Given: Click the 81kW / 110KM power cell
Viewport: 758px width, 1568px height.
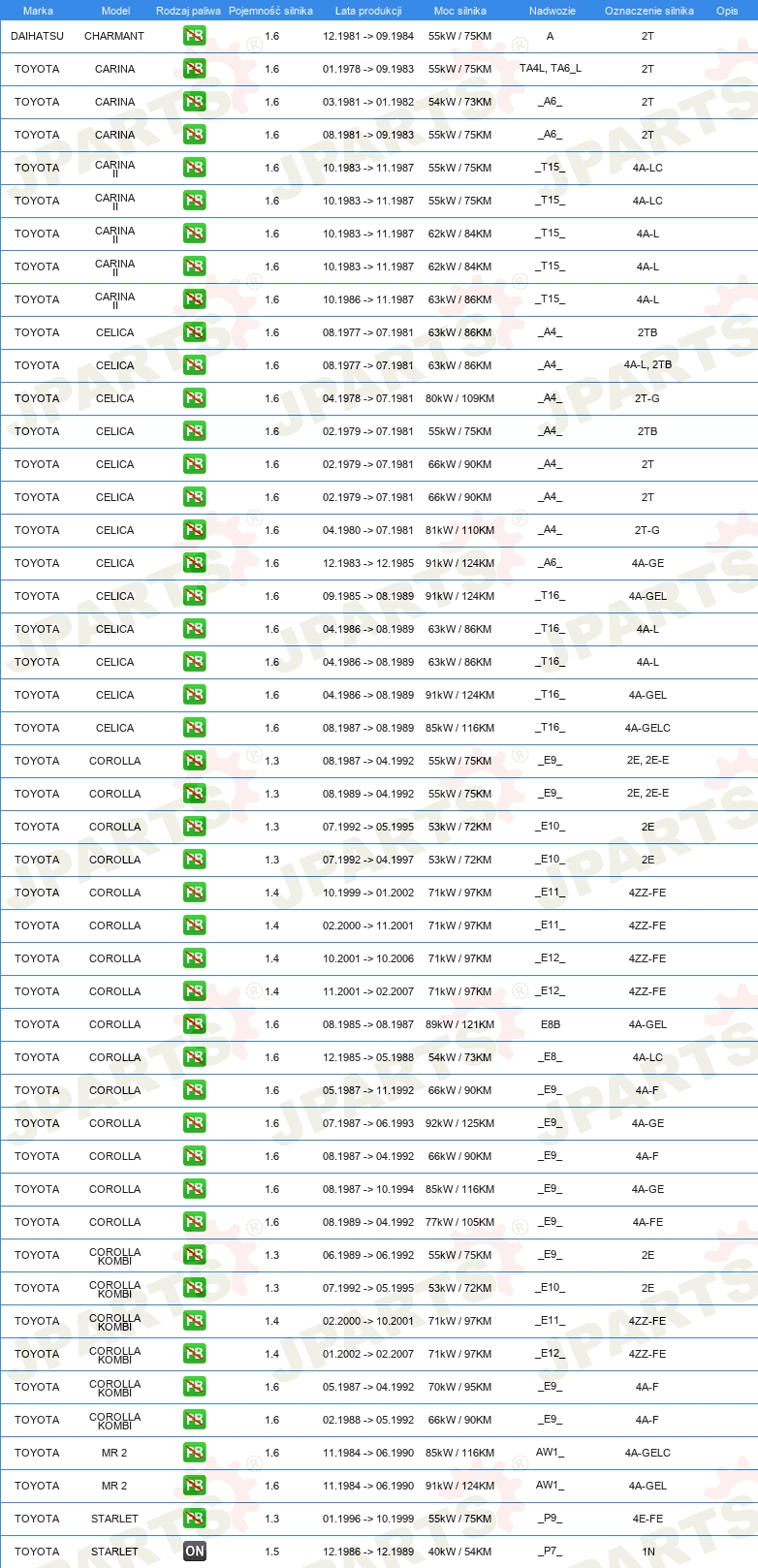Looking at the screenshot, I should 459,530.
